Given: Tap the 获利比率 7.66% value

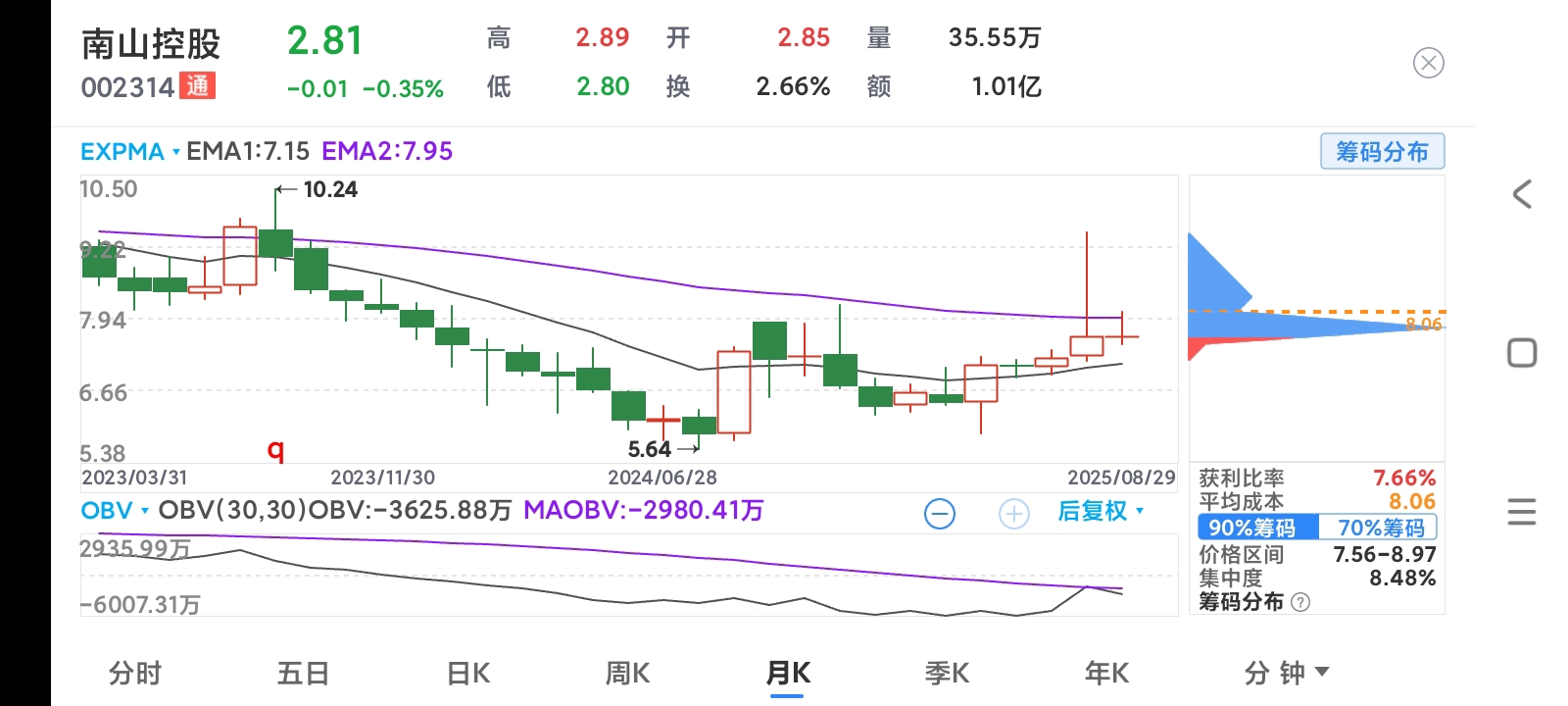Looking at the screenshot, I should click(1404, 478).
